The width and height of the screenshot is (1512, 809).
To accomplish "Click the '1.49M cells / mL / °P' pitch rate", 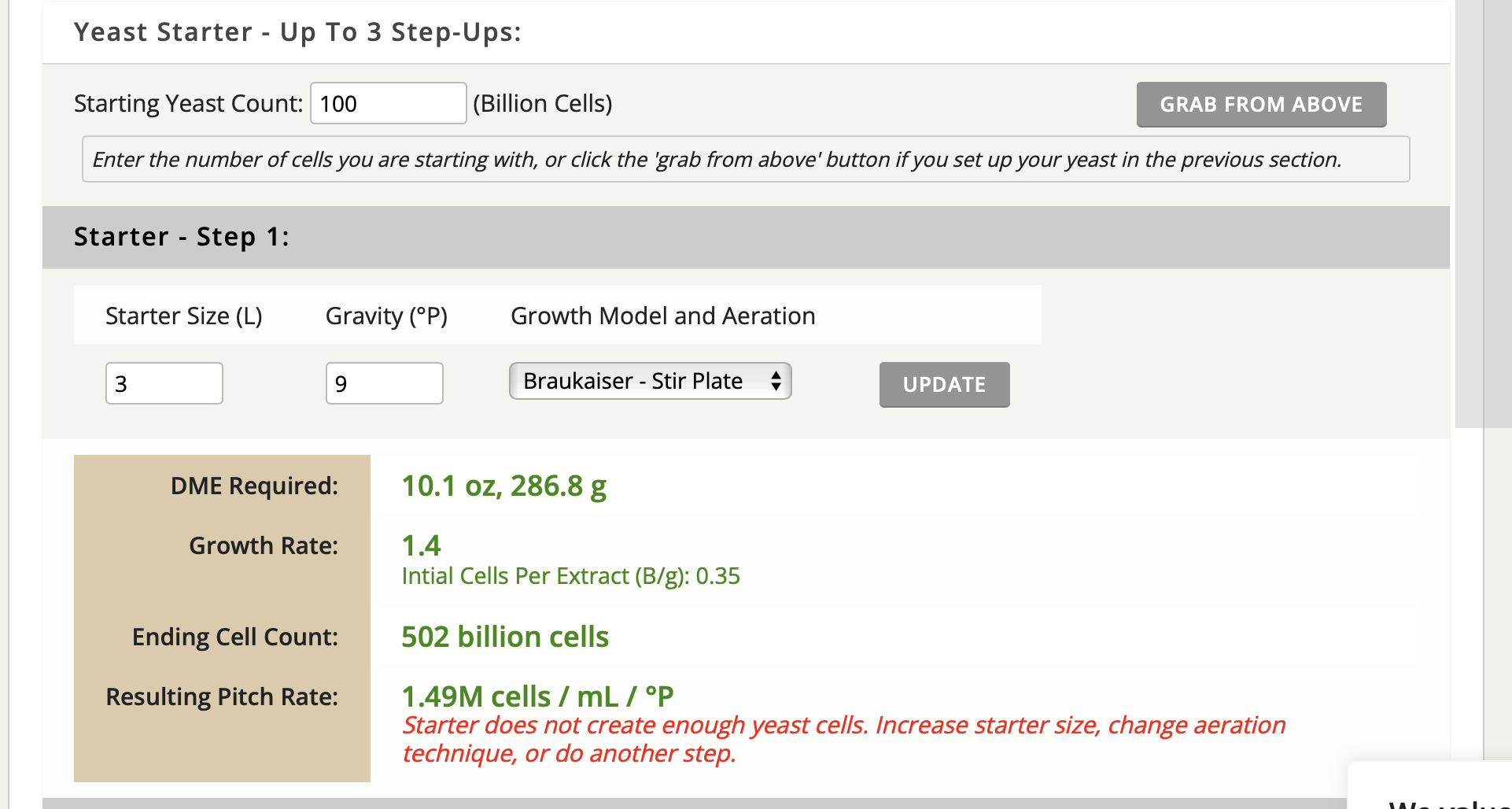I will (537, 696).
